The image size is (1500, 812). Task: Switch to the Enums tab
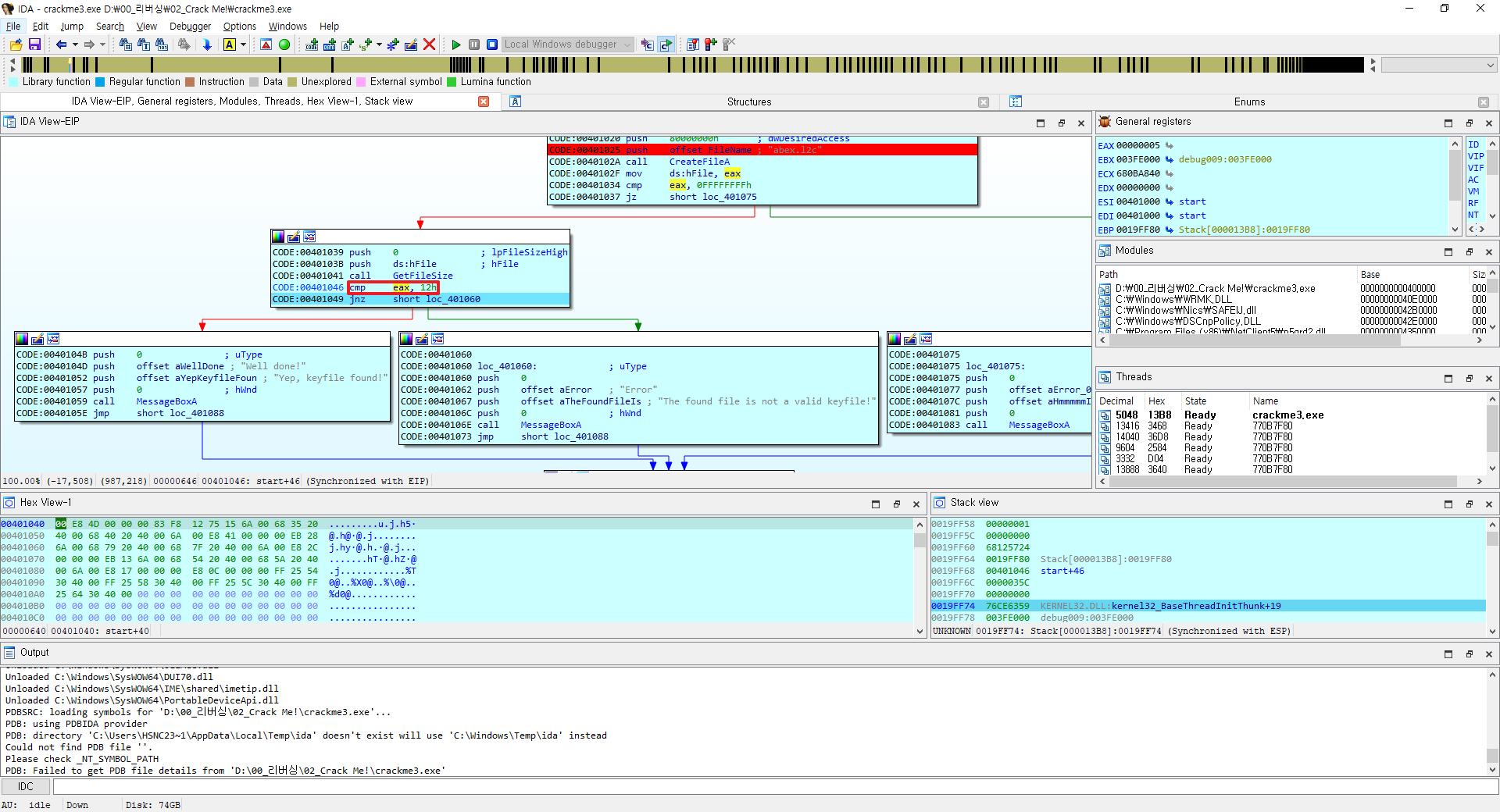(1249, 101)
